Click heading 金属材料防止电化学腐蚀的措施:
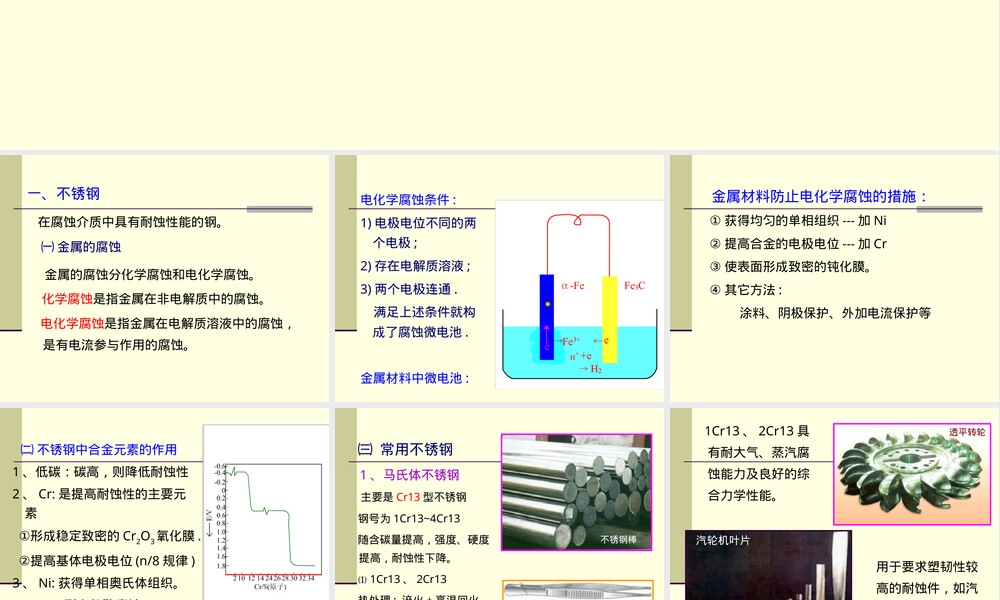 (820, 196)
